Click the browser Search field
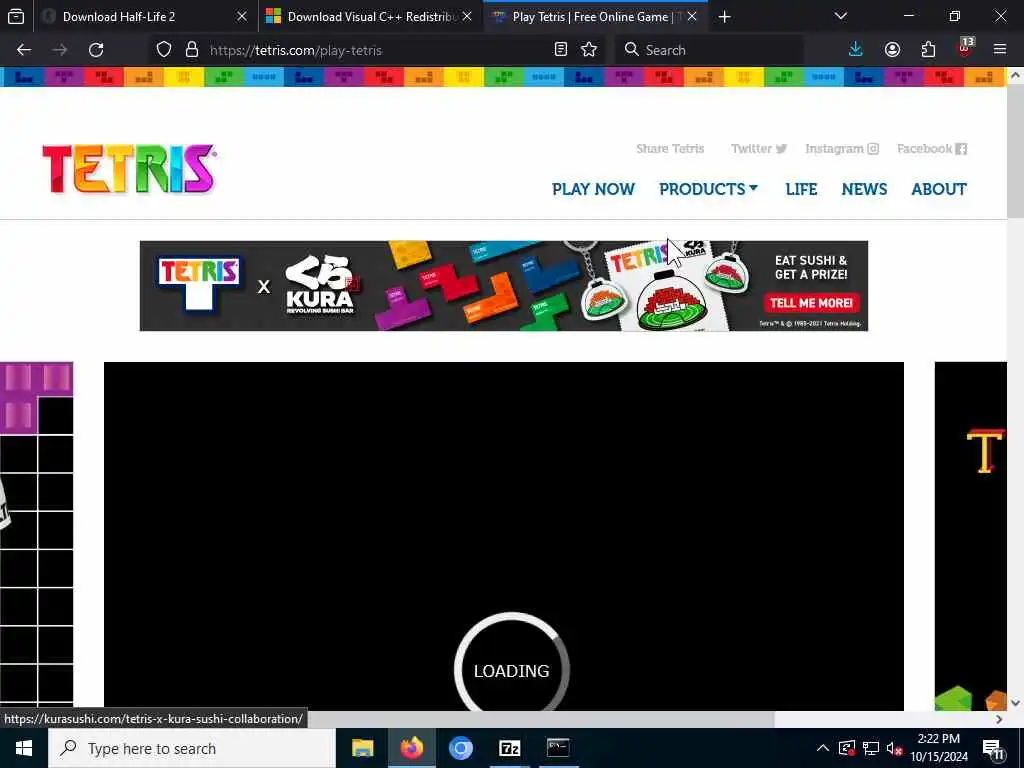 coord(710,50)
